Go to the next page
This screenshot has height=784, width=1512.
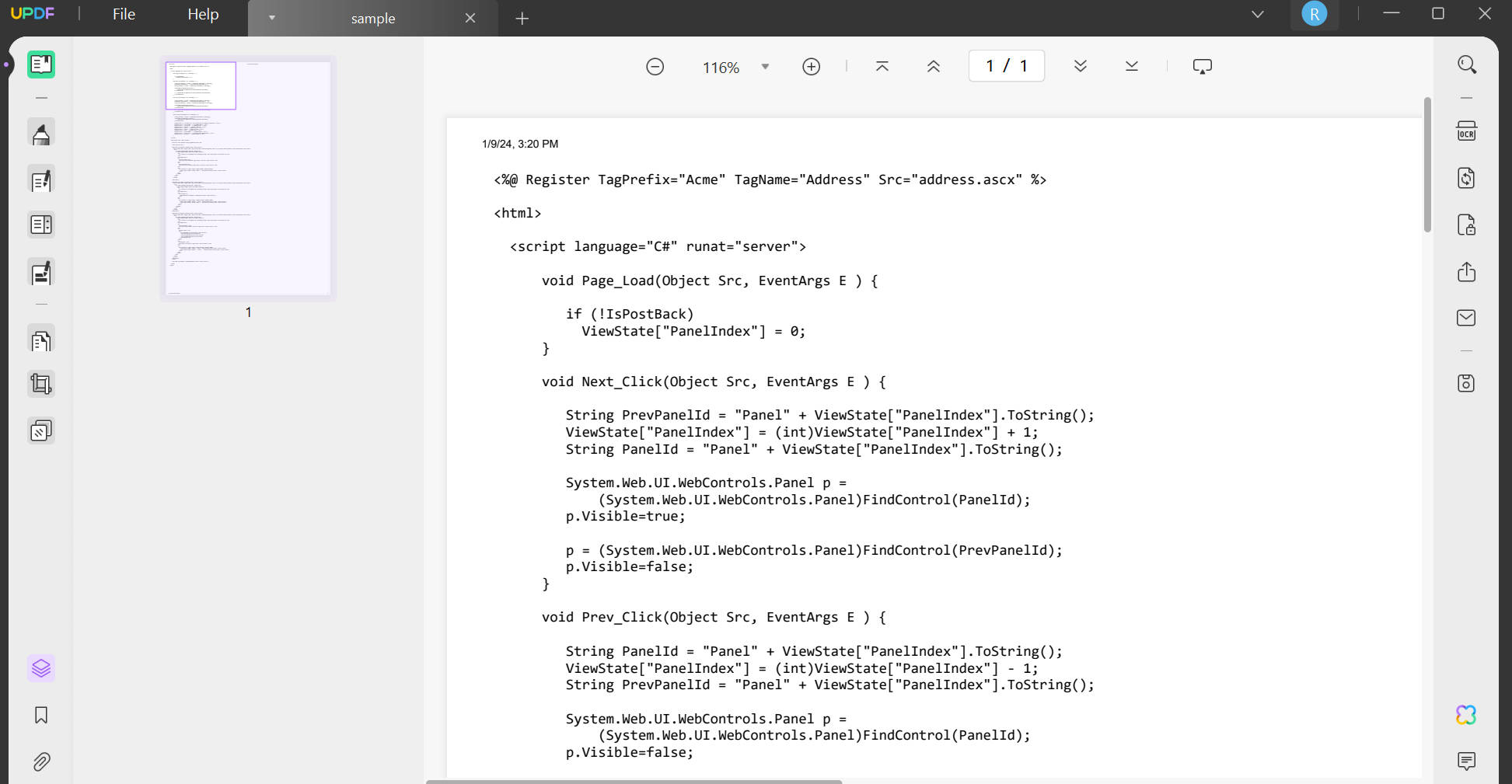point(1081,67)
